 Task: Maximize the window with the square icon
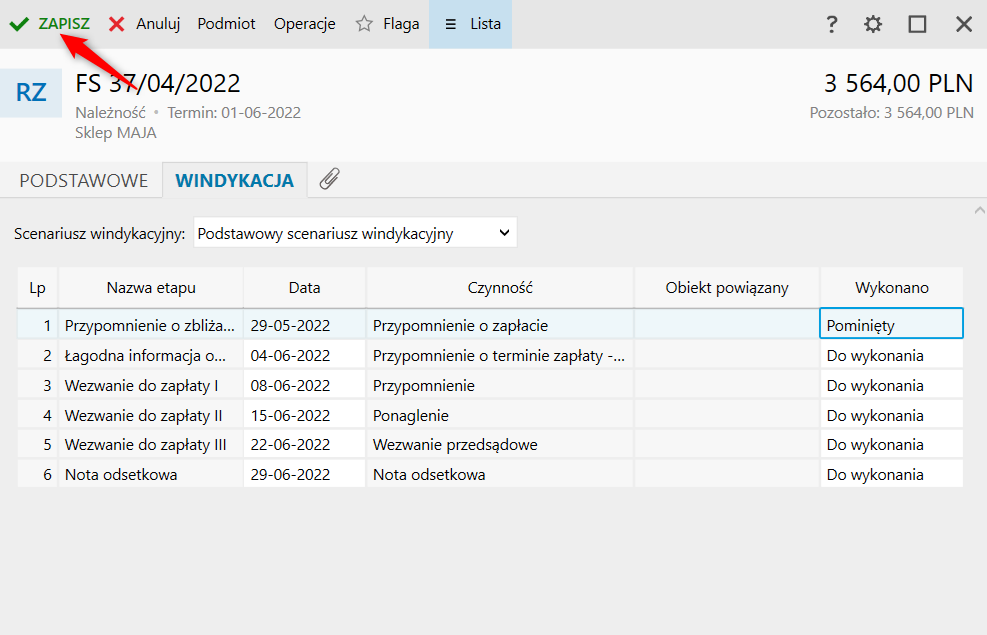coord(917,24)
